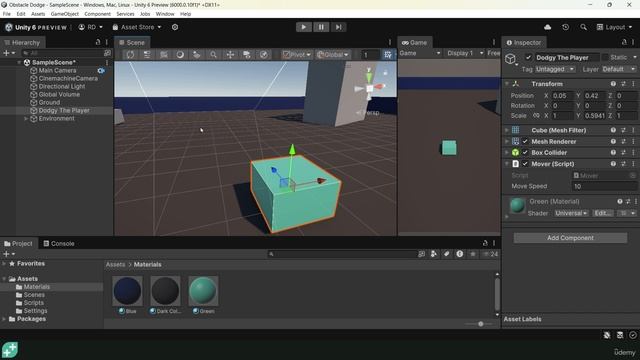Start Play mode with the Play button
The image size is (640, 360).
pos(303,27)
